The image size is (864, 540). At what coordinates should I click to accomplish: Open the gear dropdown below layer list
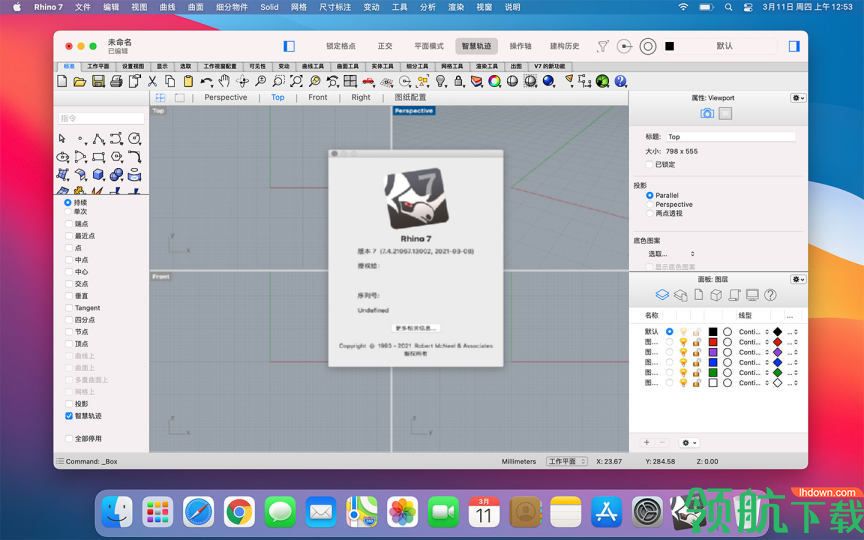click(x=689, y=442)
